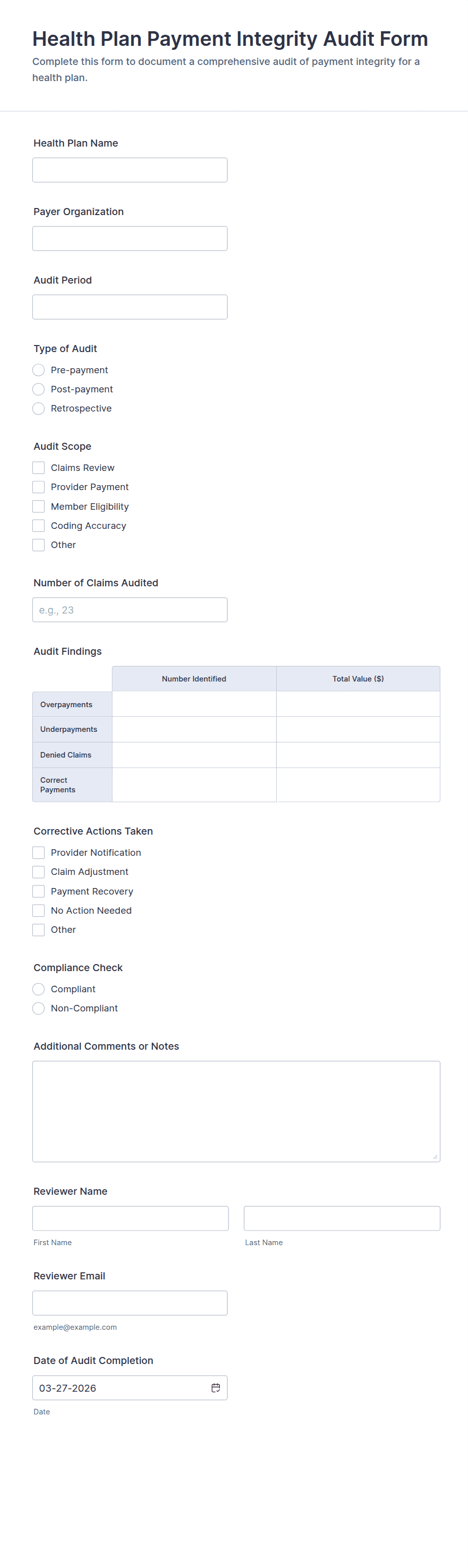Check the Claims Review scope box
The height and width of the screenshot is (1568, 468).
[38, 467]
